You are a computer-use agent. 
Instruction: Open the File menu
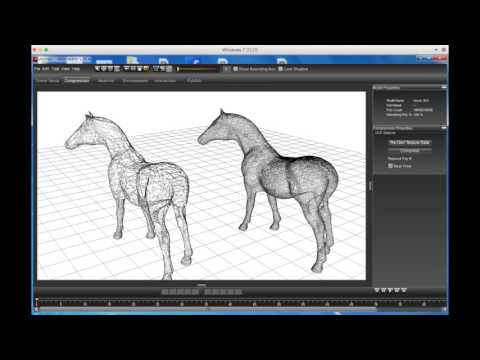click(37, 69)
